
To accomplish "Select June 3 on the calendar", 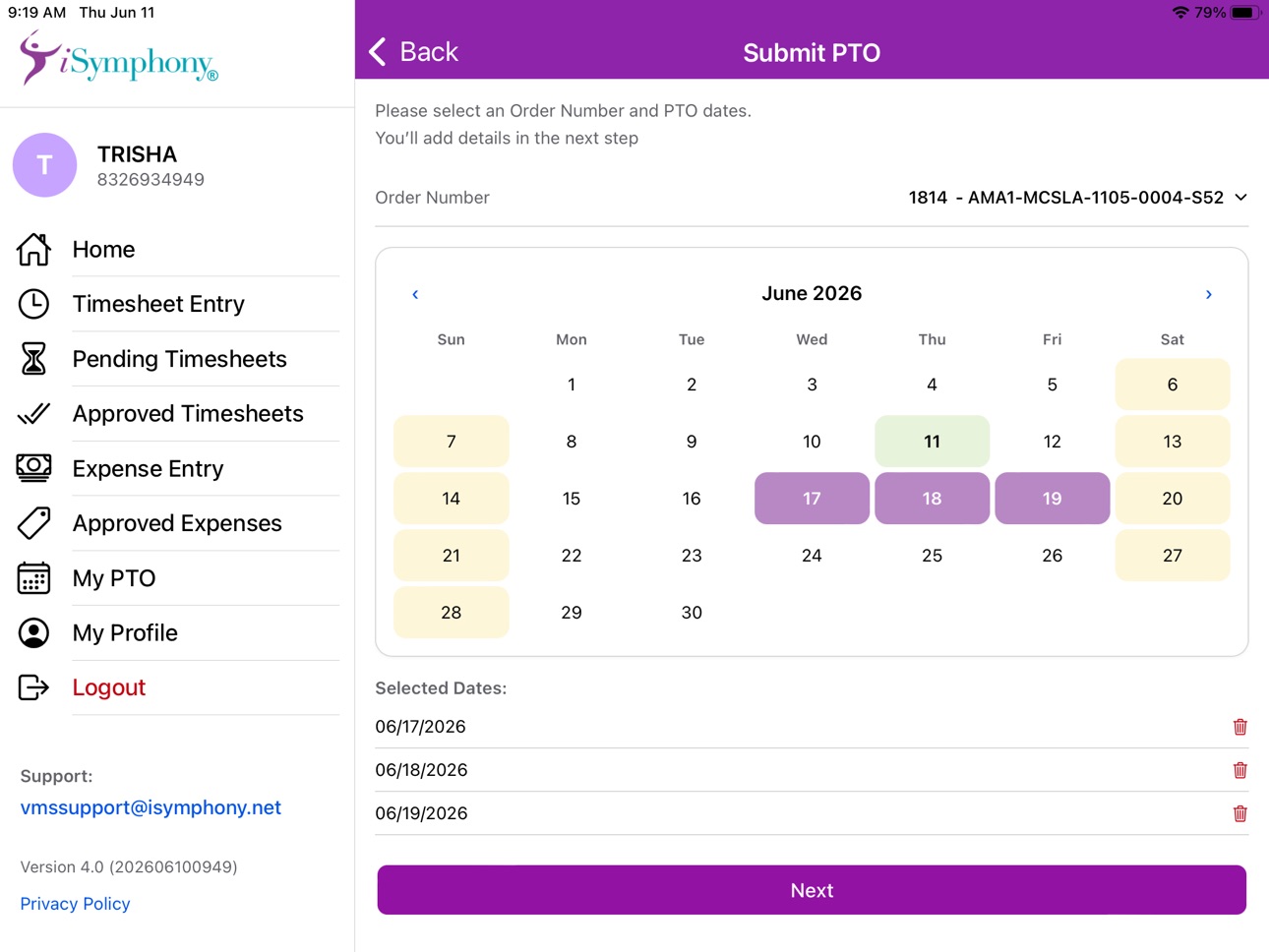I will click(812, 385).
